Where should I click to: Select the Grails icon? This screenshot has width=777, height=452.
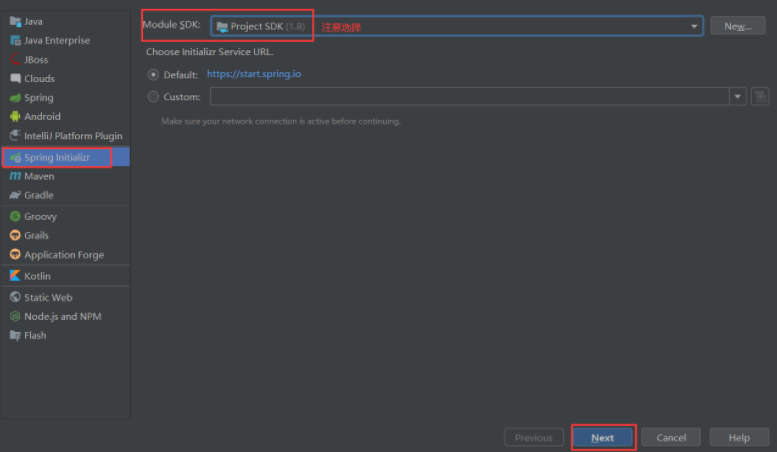click(x=15, y=235)
